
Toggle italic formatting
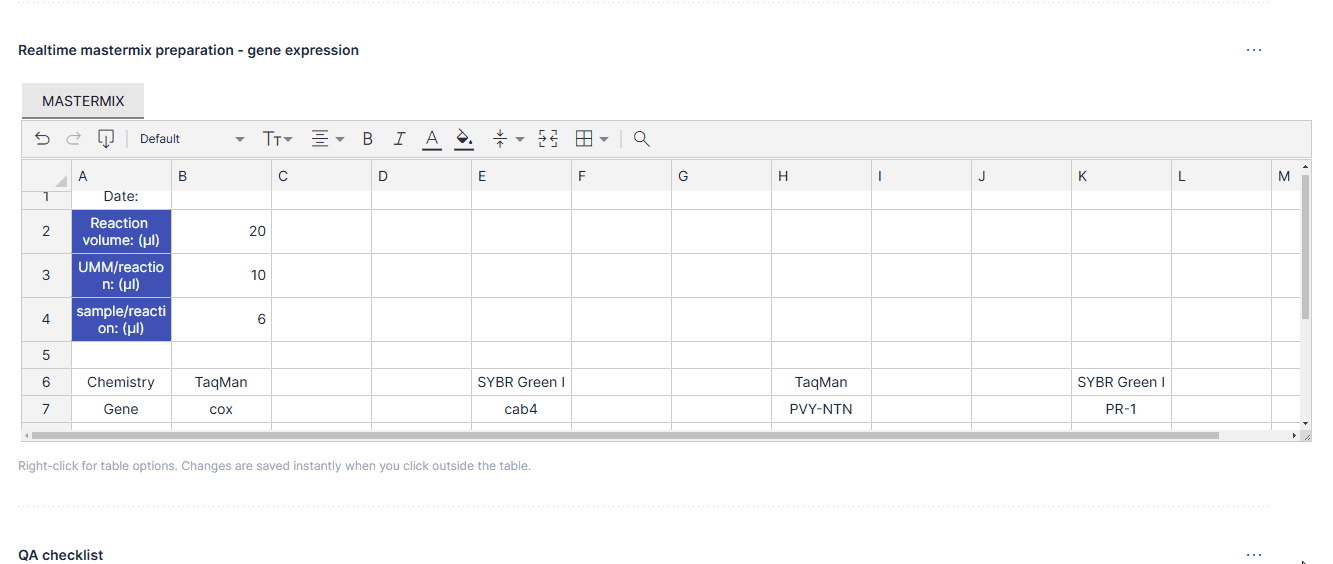click(x=399, y=139)
